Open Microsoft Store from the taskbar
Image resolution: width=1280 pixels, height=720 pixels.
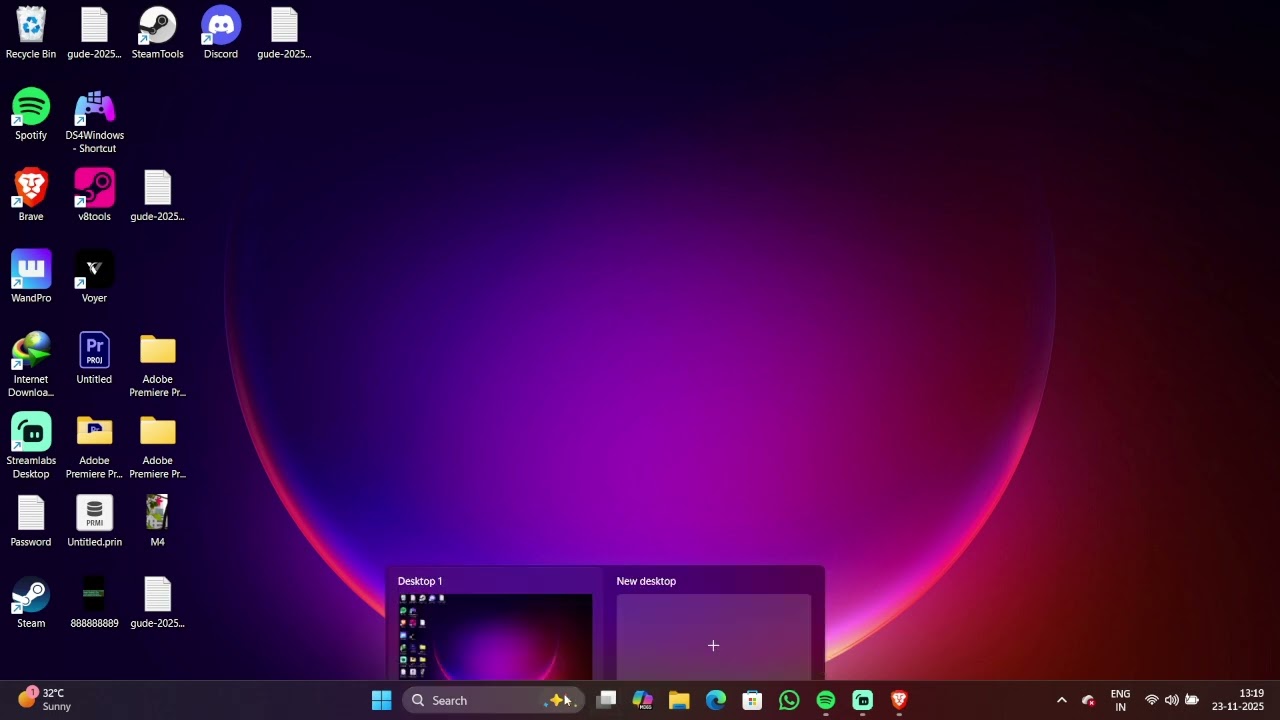pos(752,700)
